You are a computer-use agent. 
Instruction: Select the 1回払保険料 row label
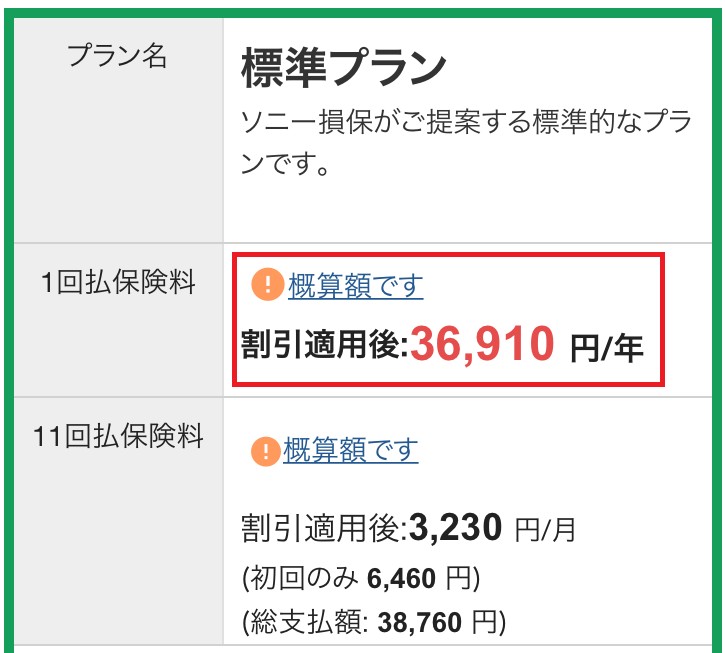click(x=119, y=284)
